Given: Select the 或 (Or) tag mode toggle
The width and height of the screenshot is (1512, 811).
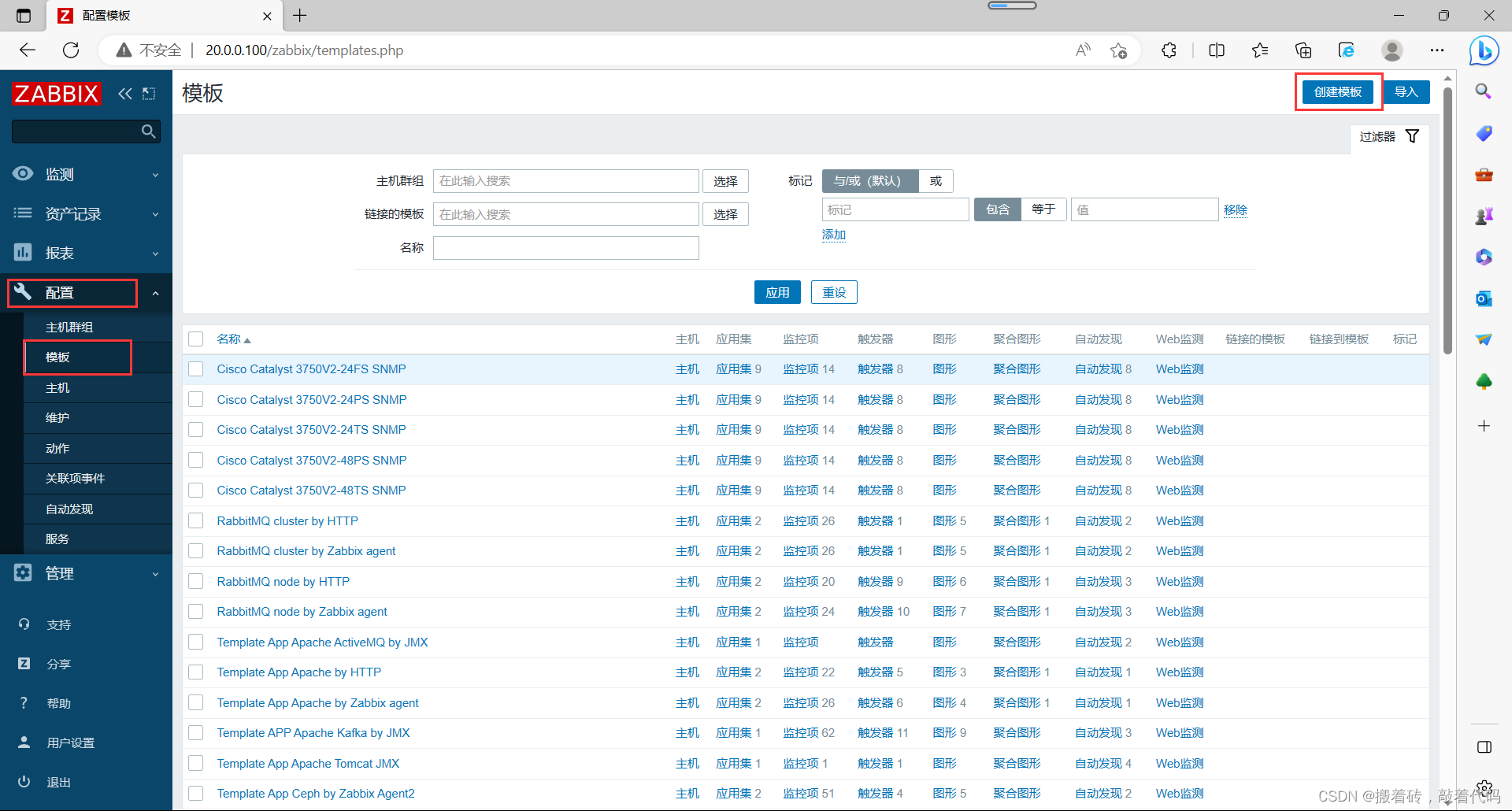Looking at the screenshot, I should coord(936,181).
